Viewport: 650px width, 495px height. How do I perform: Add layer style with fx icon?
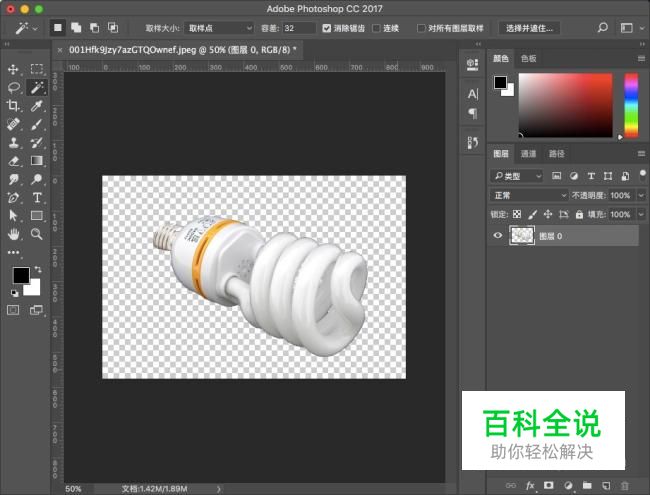click(529, 485)
